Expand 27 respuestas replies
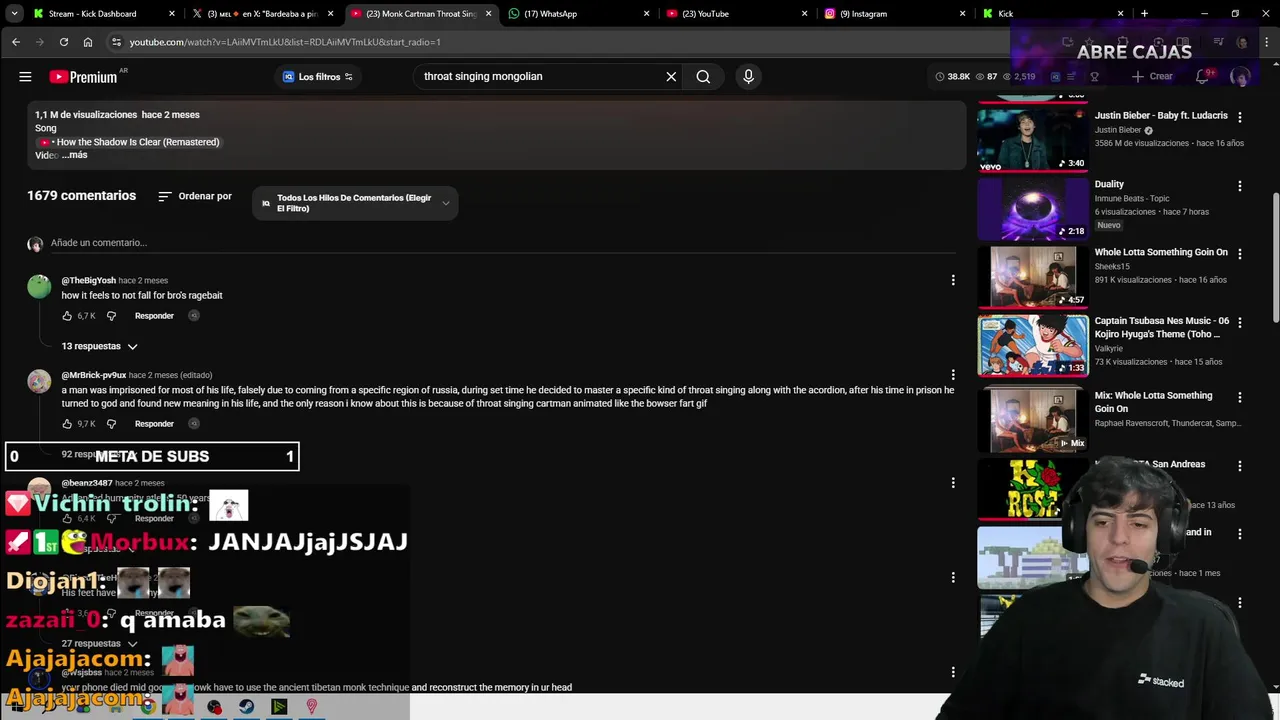1280x720 pixels. [x=100, y=644]
